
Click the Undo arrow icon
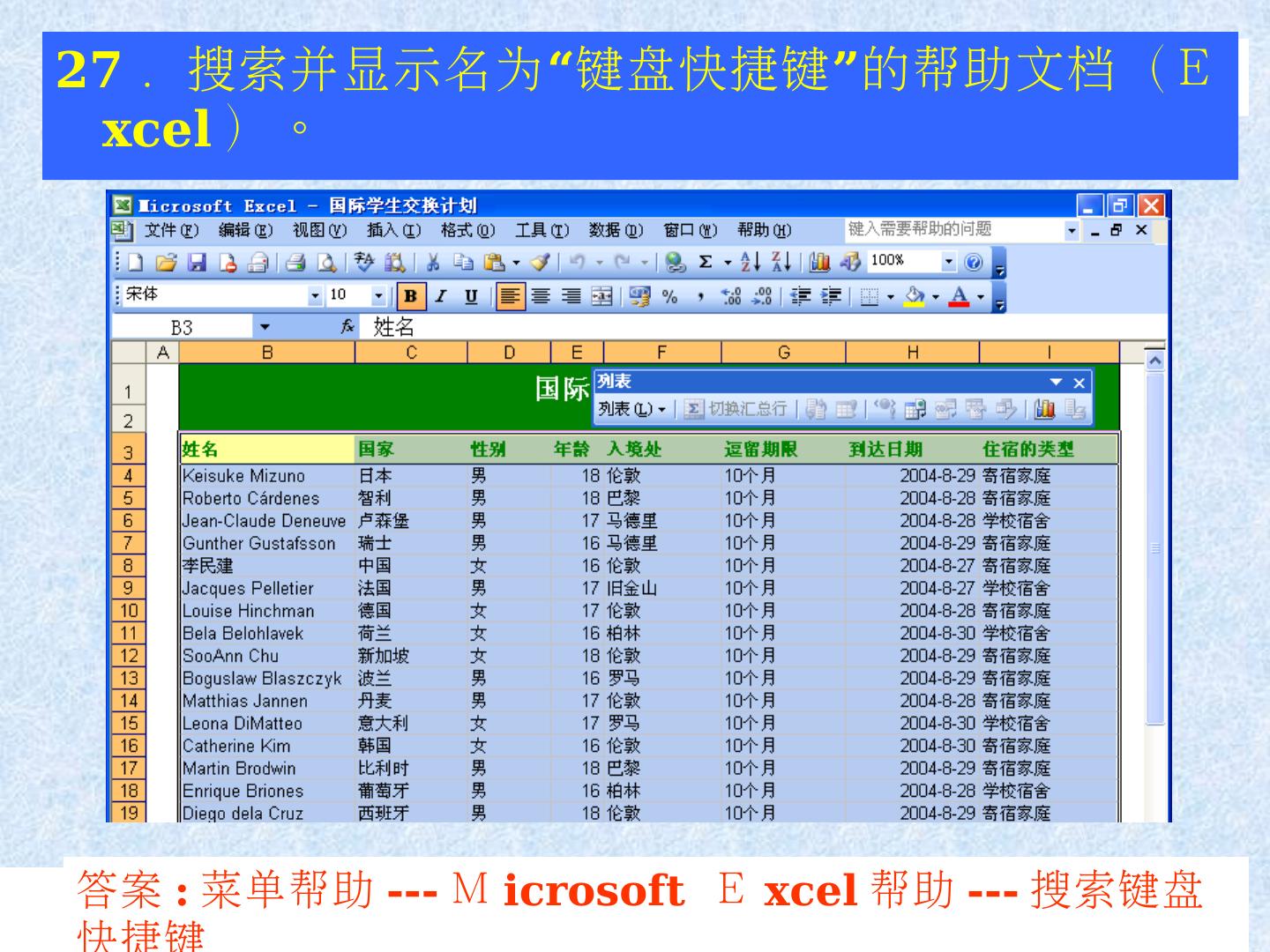[x=578, y=262]
